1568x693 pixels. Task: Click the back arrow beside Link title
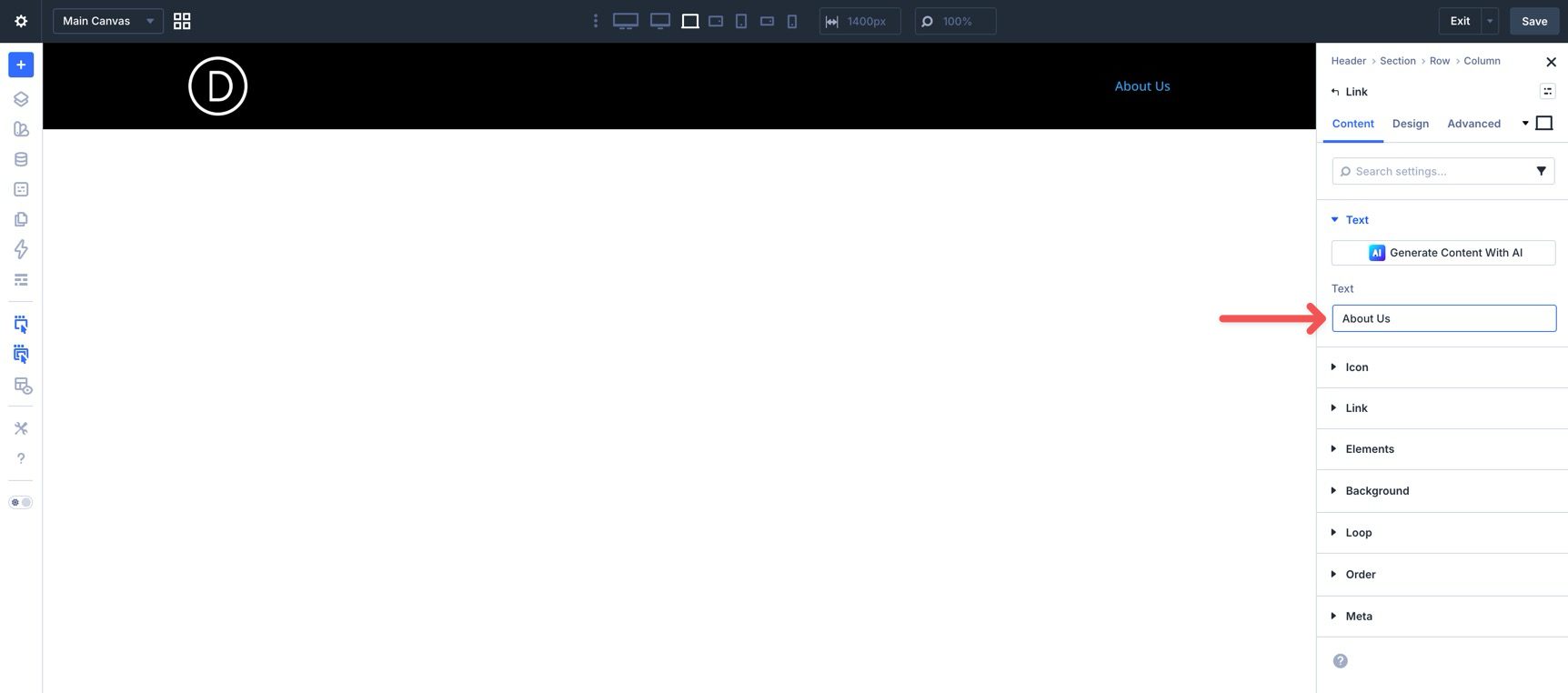pyautogui.click(x=1335, y=92)
